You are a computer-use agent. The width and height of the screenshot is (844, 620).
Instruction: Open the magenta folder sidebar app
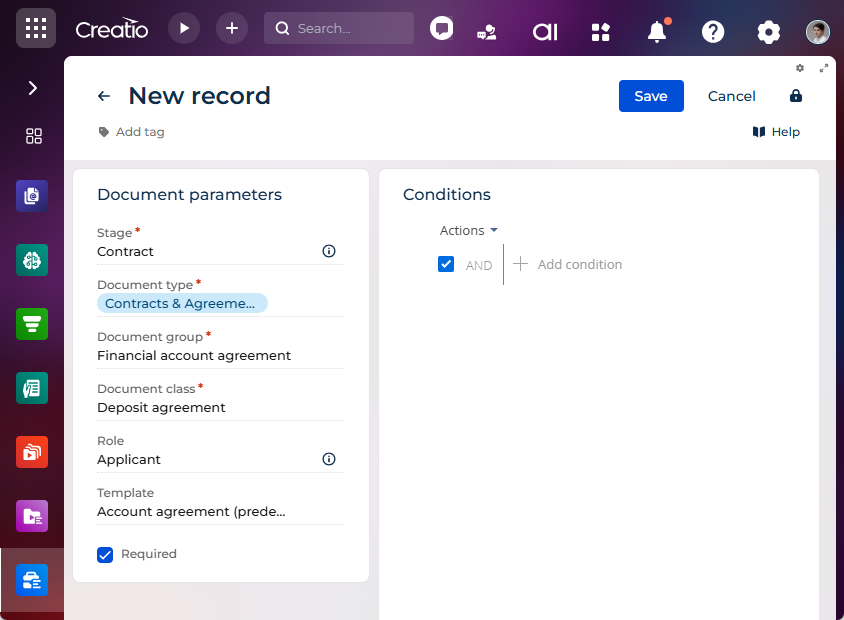tap(32, 516)
